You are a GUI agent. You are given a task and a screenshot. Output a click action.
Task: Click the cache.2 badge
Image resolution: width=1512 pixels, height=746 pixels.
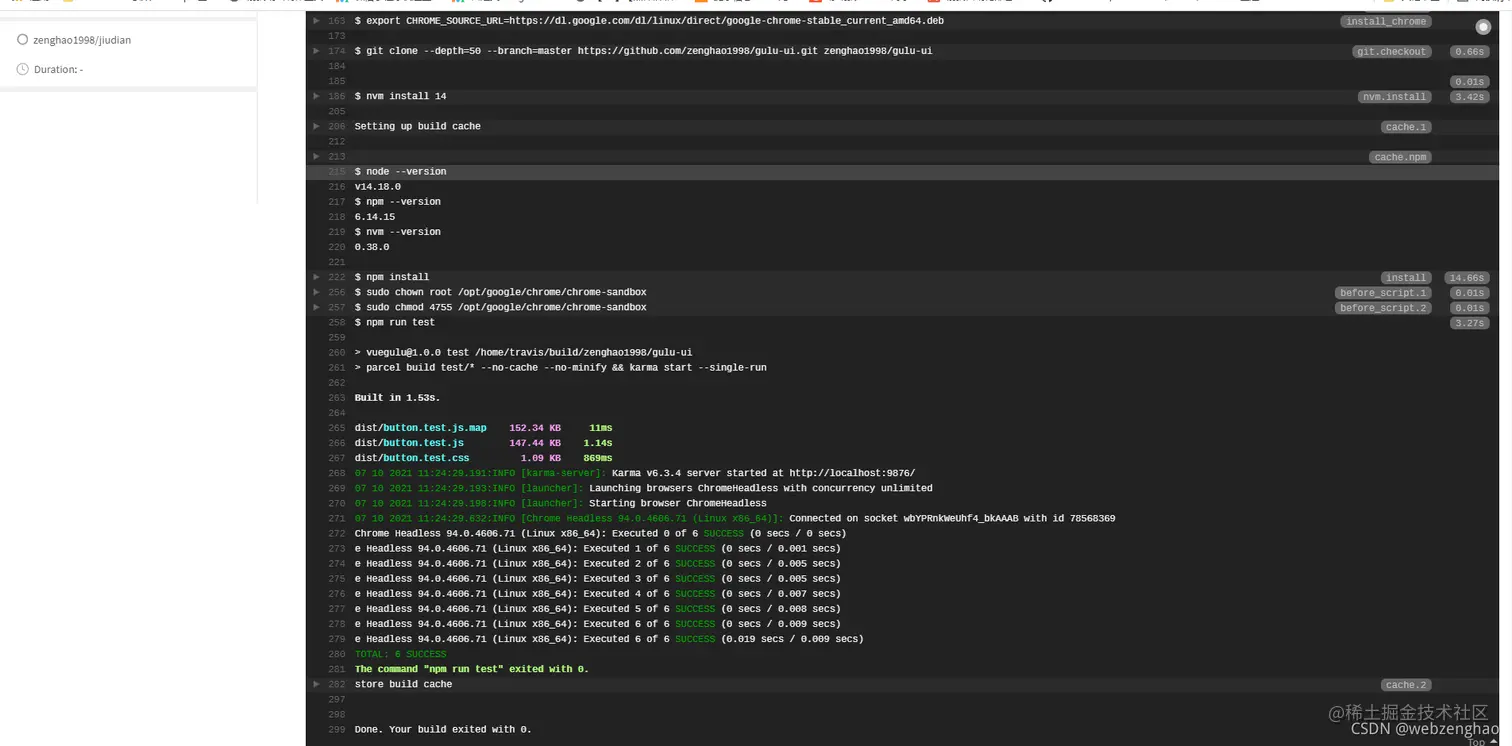[1406, 685]
